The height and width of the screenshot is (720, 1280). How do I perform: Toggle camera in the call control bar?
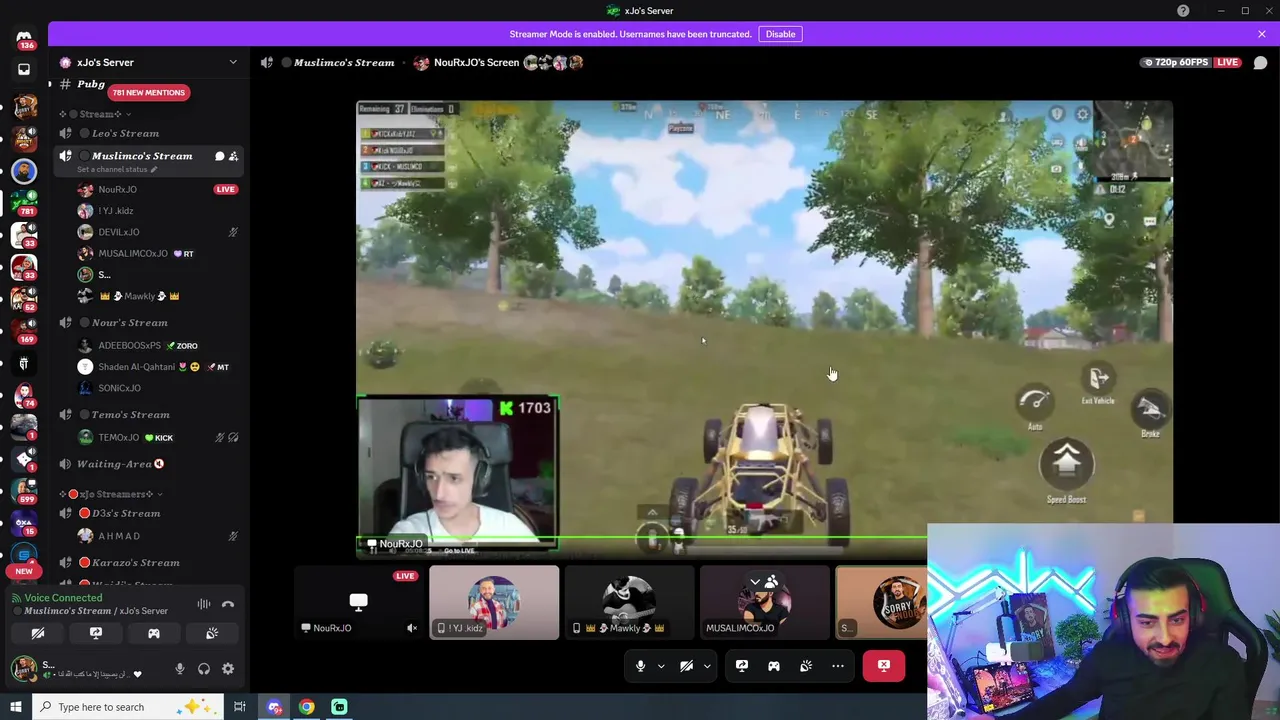[687, 666]
